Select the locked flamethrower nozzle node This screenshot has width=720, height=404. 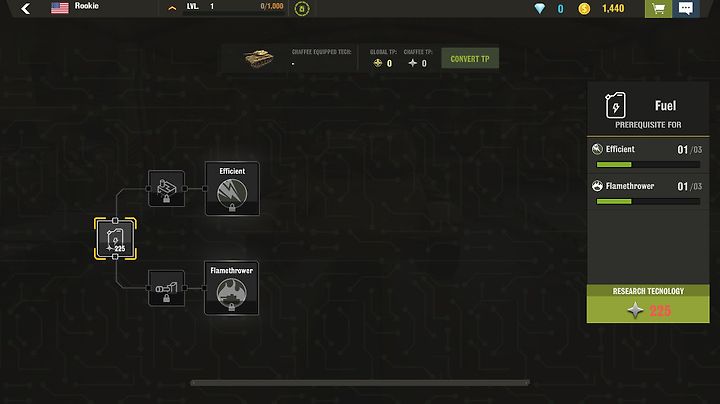coord(167,288)
